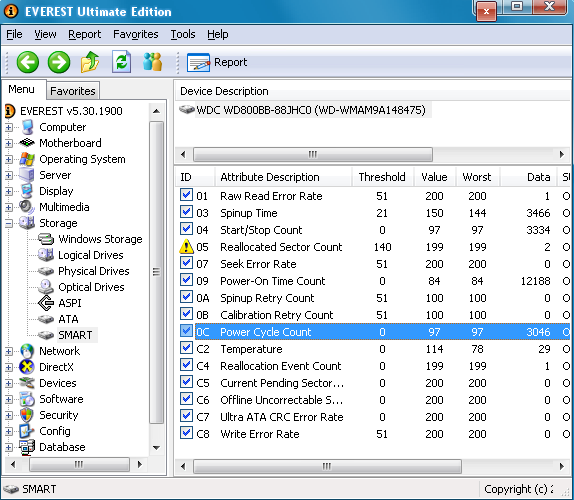Toggle the Temperature attribute checkbox
The image size is (574, 500).
tap(186, 348)
